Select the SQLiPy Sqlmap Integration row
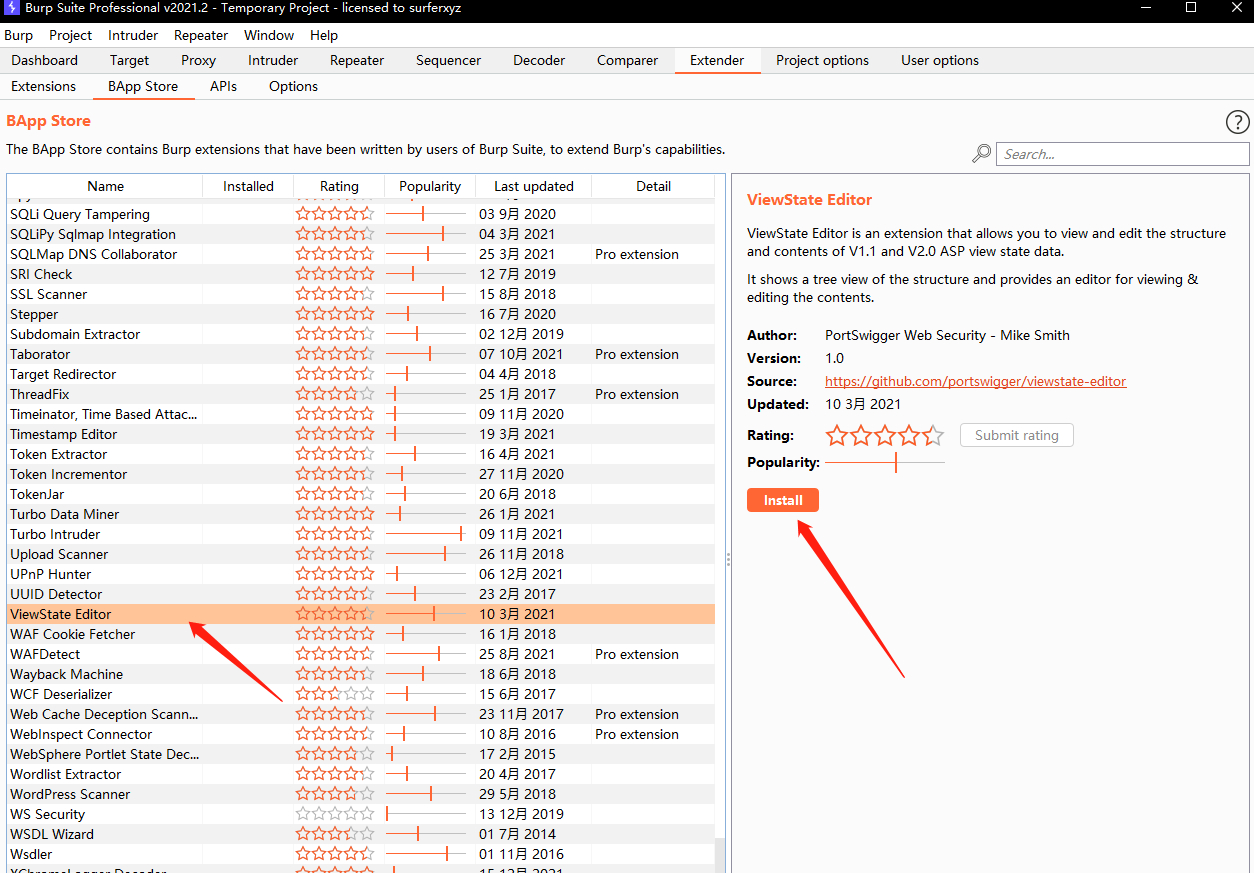Image resolution: width=1254 pixels, height=873 pixels. pyautogui.click(x=361, y=234)
